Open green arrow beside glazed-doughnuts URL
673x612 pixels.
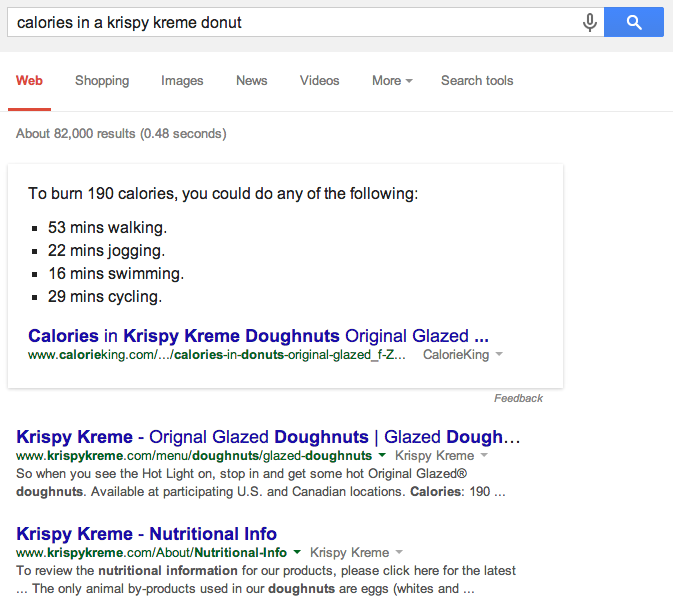point(382,454)
